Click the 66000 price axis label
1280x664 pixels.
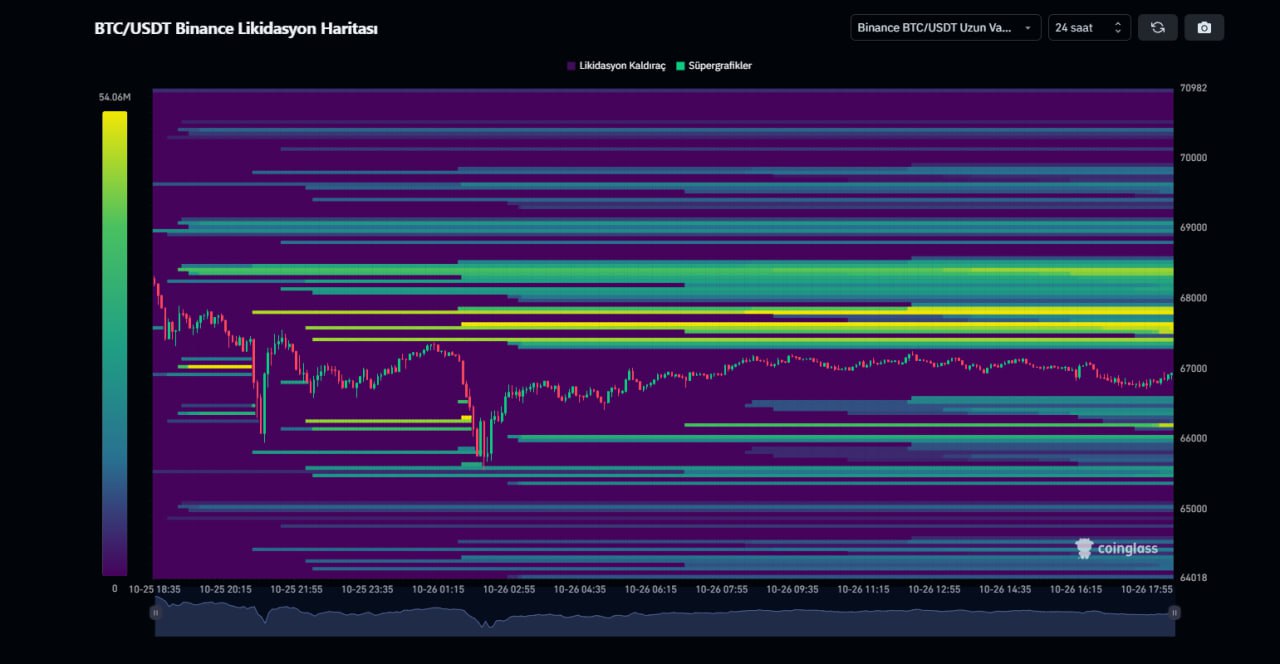point(1193,438)
